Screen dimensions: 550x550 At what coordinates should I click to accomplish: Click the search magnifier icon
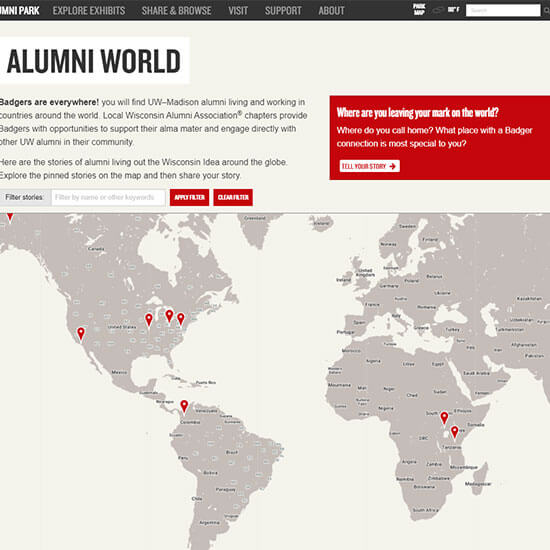546,11
